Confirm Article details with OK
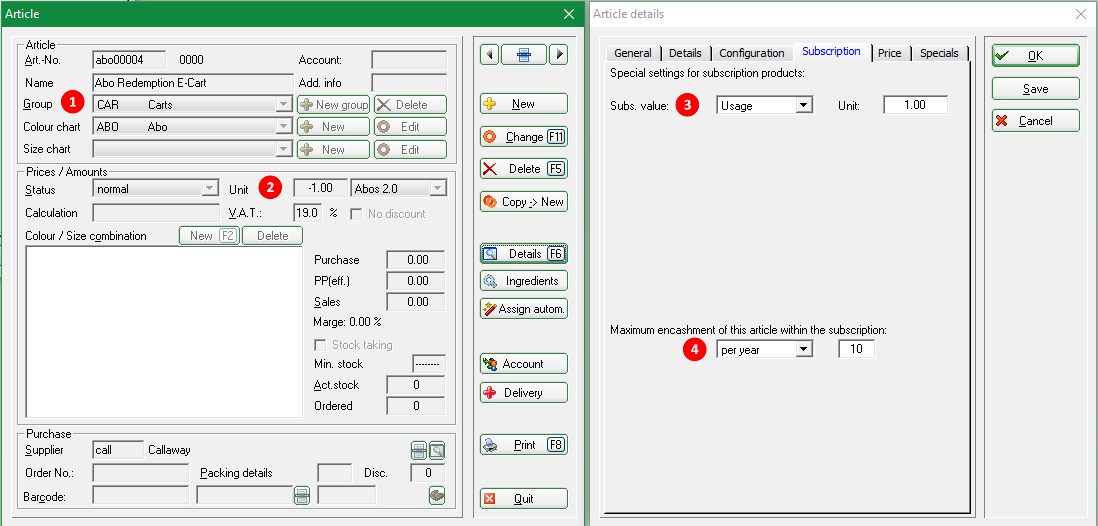The height and width of the screenshot is (526, 1098). [x=1036, y=56]
